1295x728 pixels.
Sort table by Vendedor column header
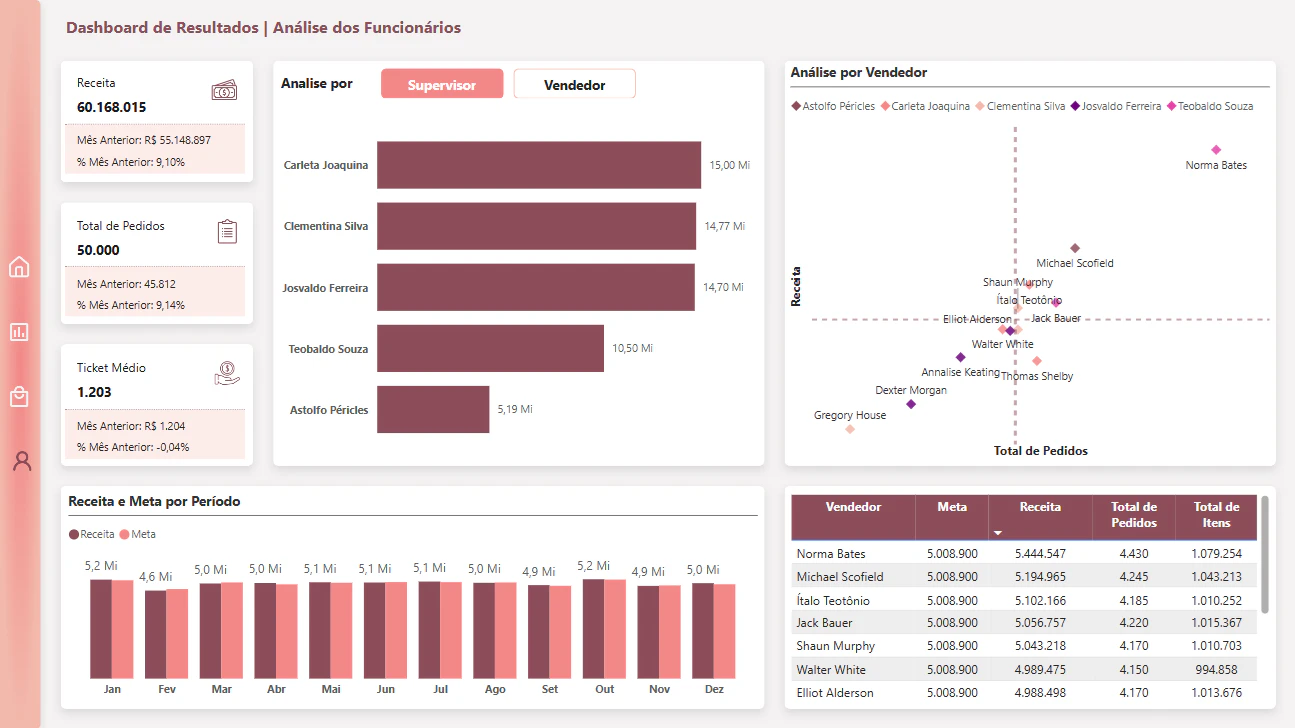(853, 507)
